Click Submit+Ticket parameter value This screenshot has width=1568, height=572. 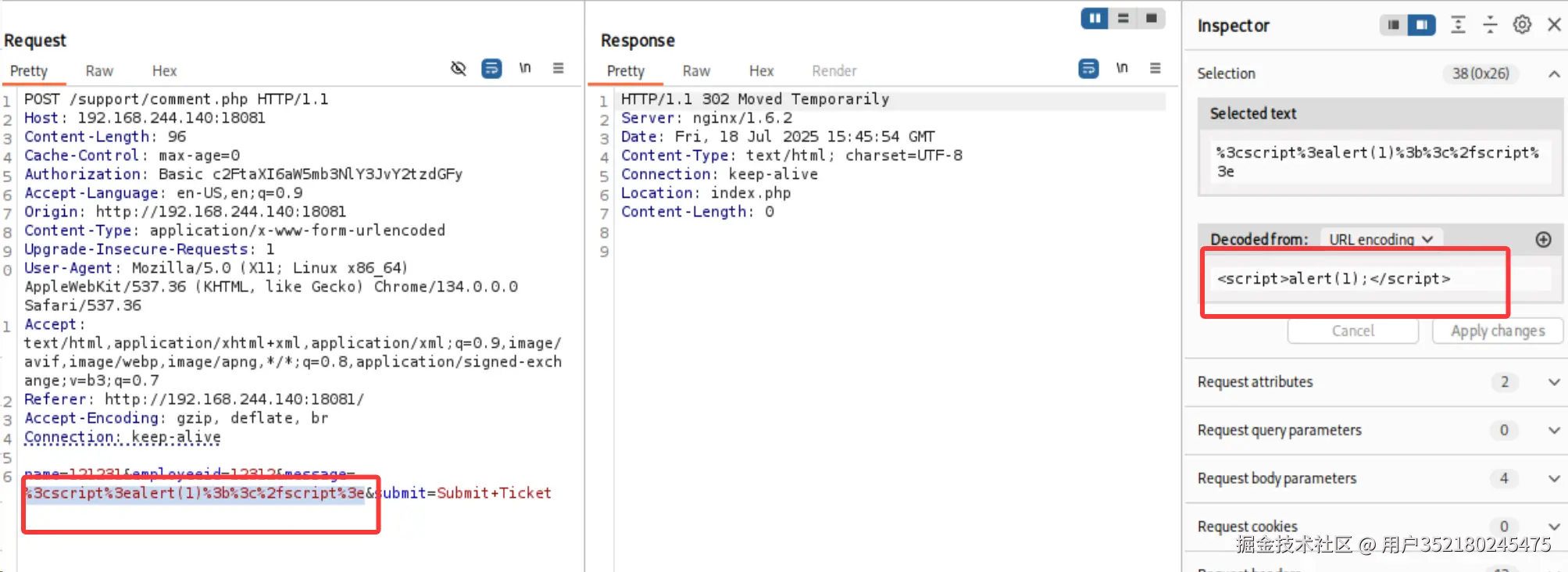pyautogui.click(x=494, y=493)
